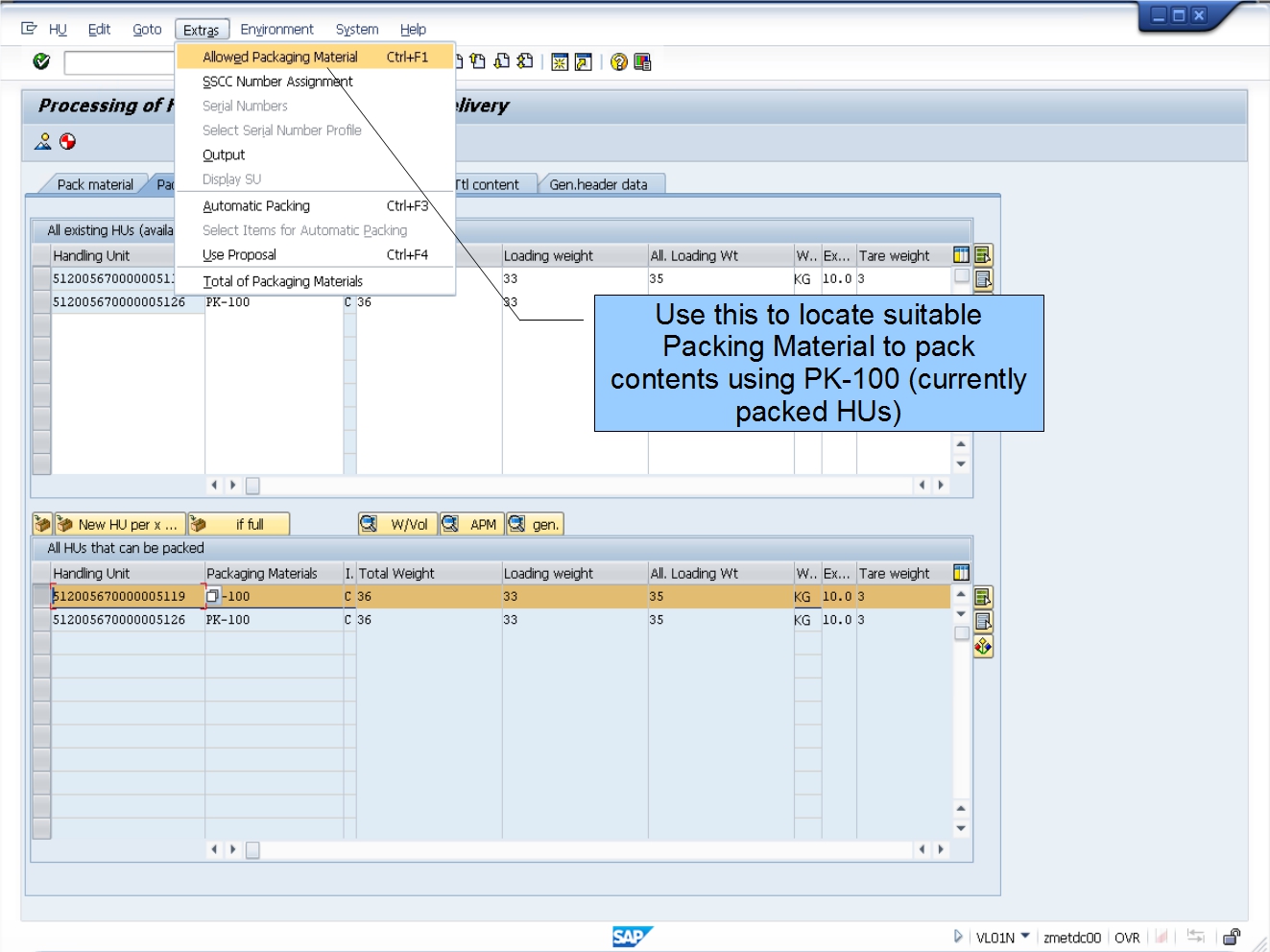
Task: Click the lower table horizontal scrollbar thumb
Action: click(x=252, y=850)
